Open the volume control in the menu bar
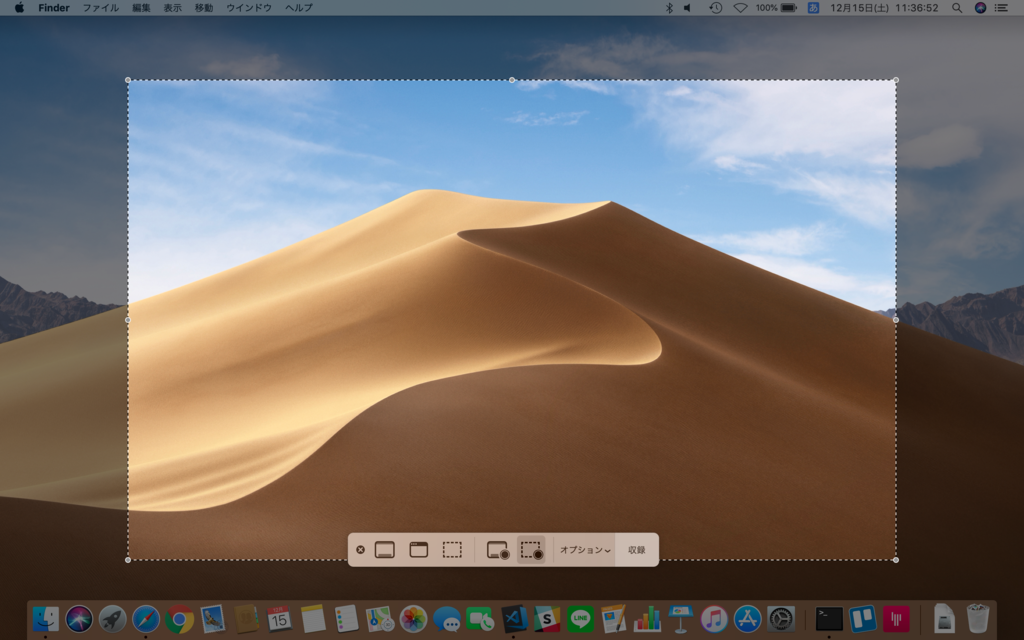This screenshot has width=1024, height=640. click(x=688, y=8)
